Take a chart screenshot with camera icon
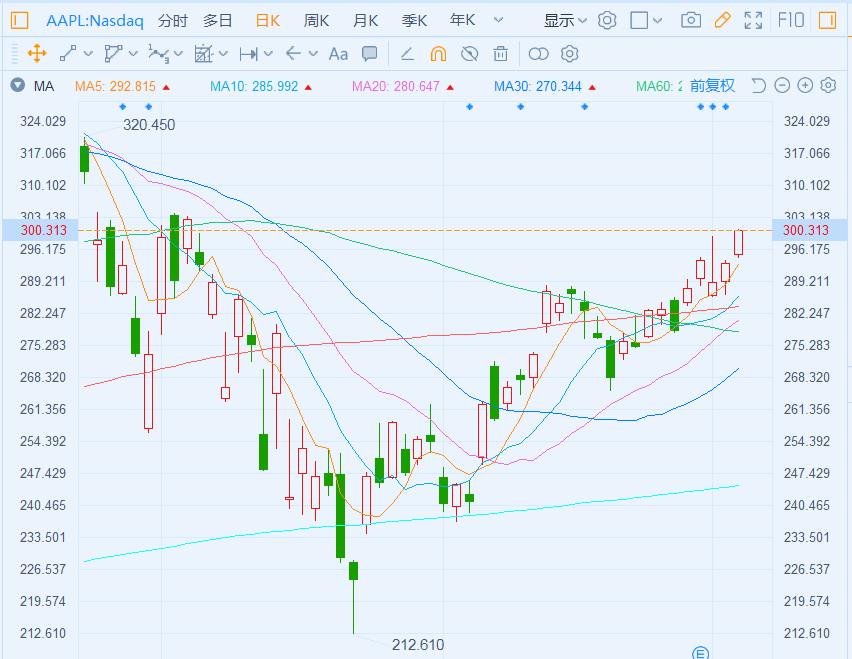Screen dimensions: 852x659 (x=690, y=20)
